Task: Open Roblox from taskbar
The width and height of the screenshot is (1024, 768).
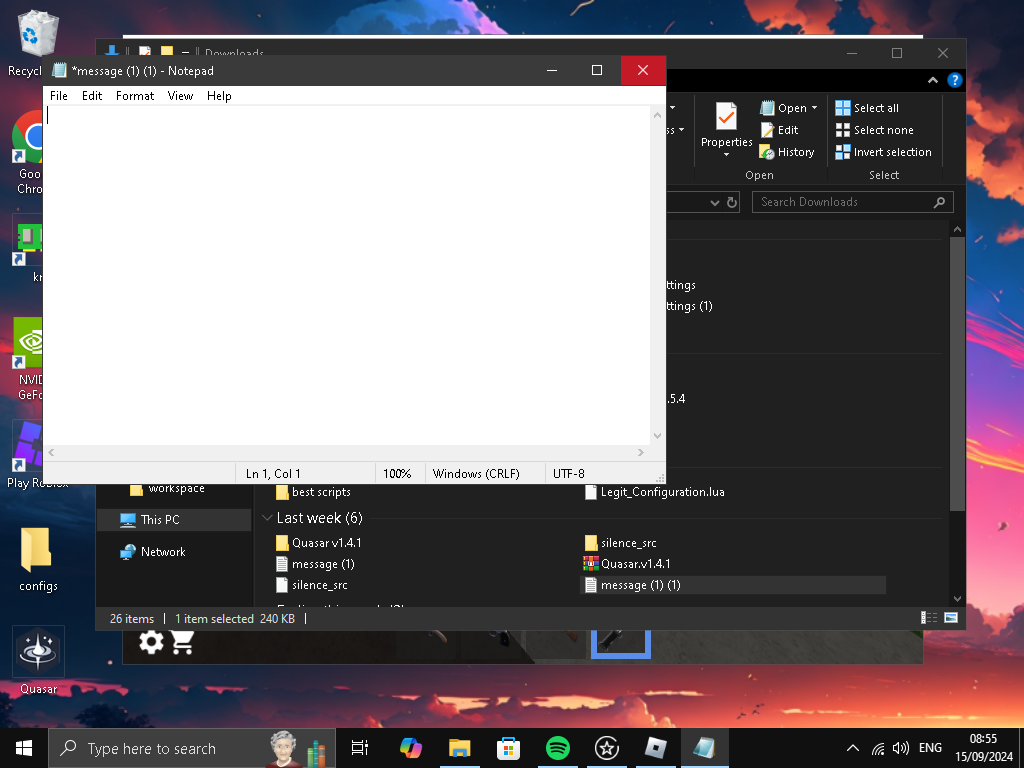Action: 656,748
